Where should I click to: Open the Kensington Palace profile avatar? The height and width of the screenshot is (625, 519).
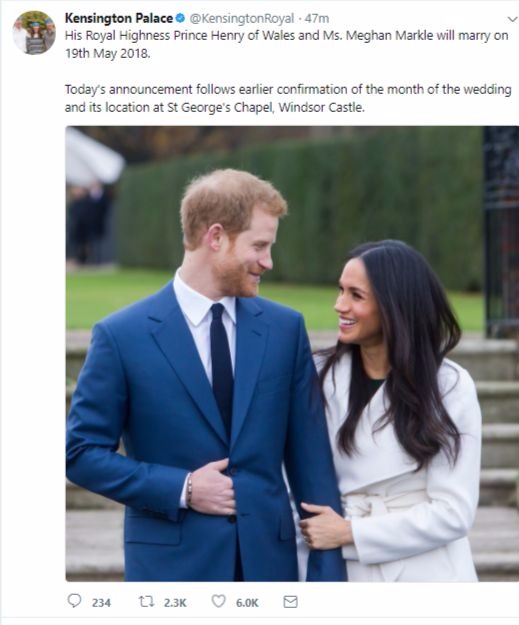click(34, 32)
